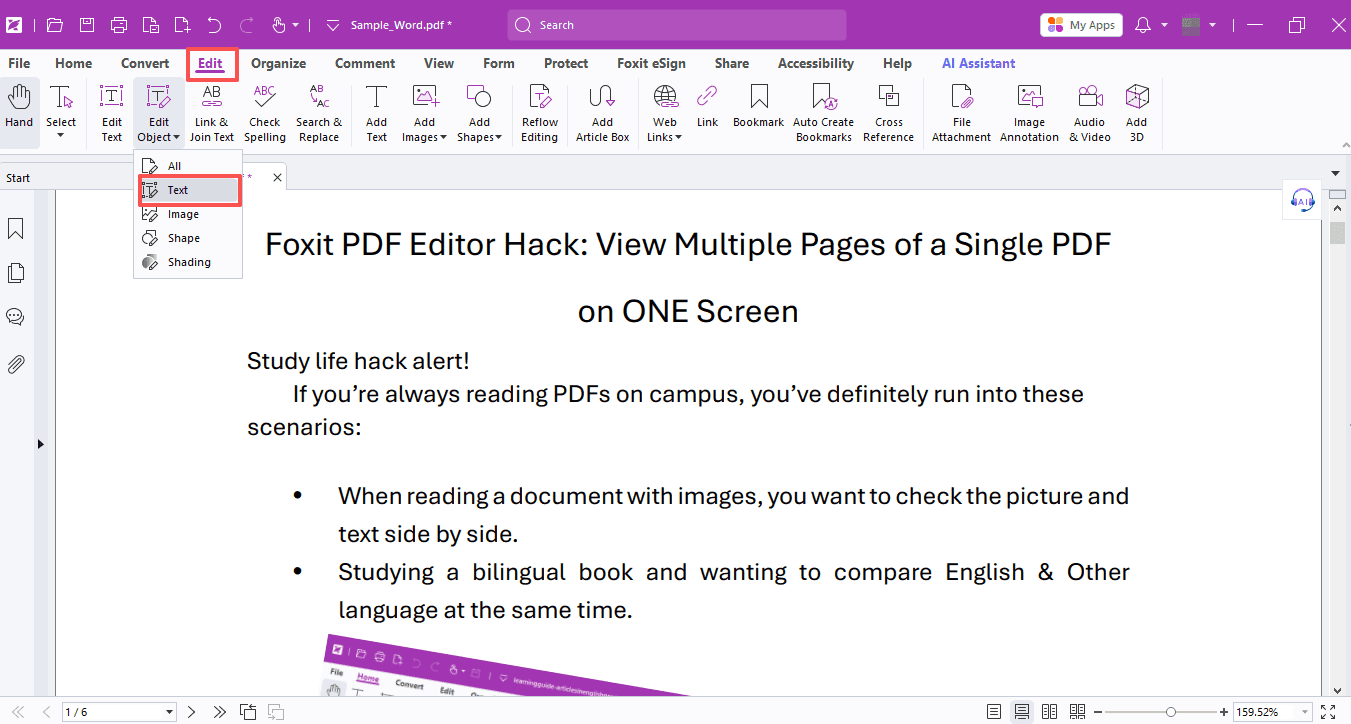Choose Image in Edit Object menu
The width and height of the screenshot is (1351, 724).
pyautogui.click(x=188, y=214)
